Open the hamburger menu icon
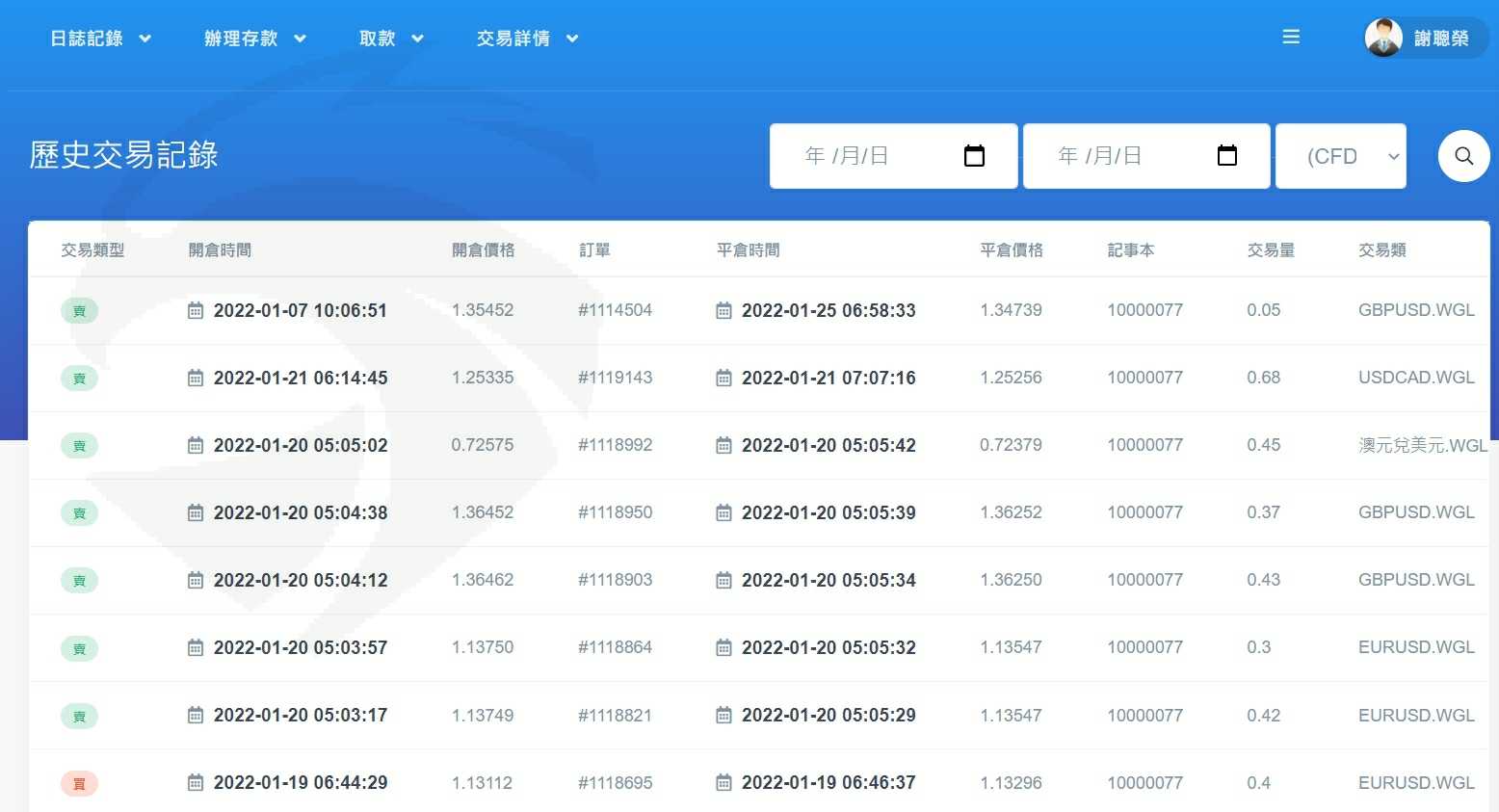The width and height of the screenshot is (1499, 812). pos(1291,38)
